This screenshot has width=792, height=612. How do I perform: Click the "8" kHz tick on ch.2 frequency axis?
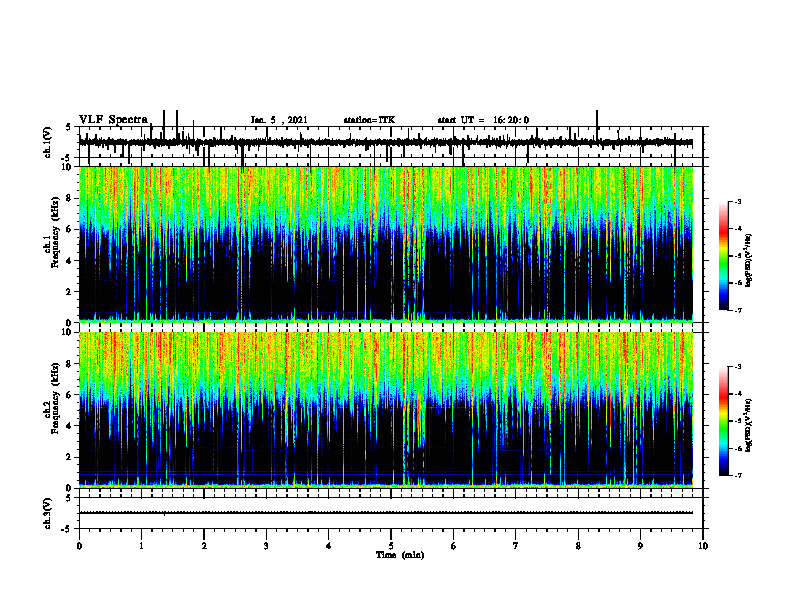[70, 364]
